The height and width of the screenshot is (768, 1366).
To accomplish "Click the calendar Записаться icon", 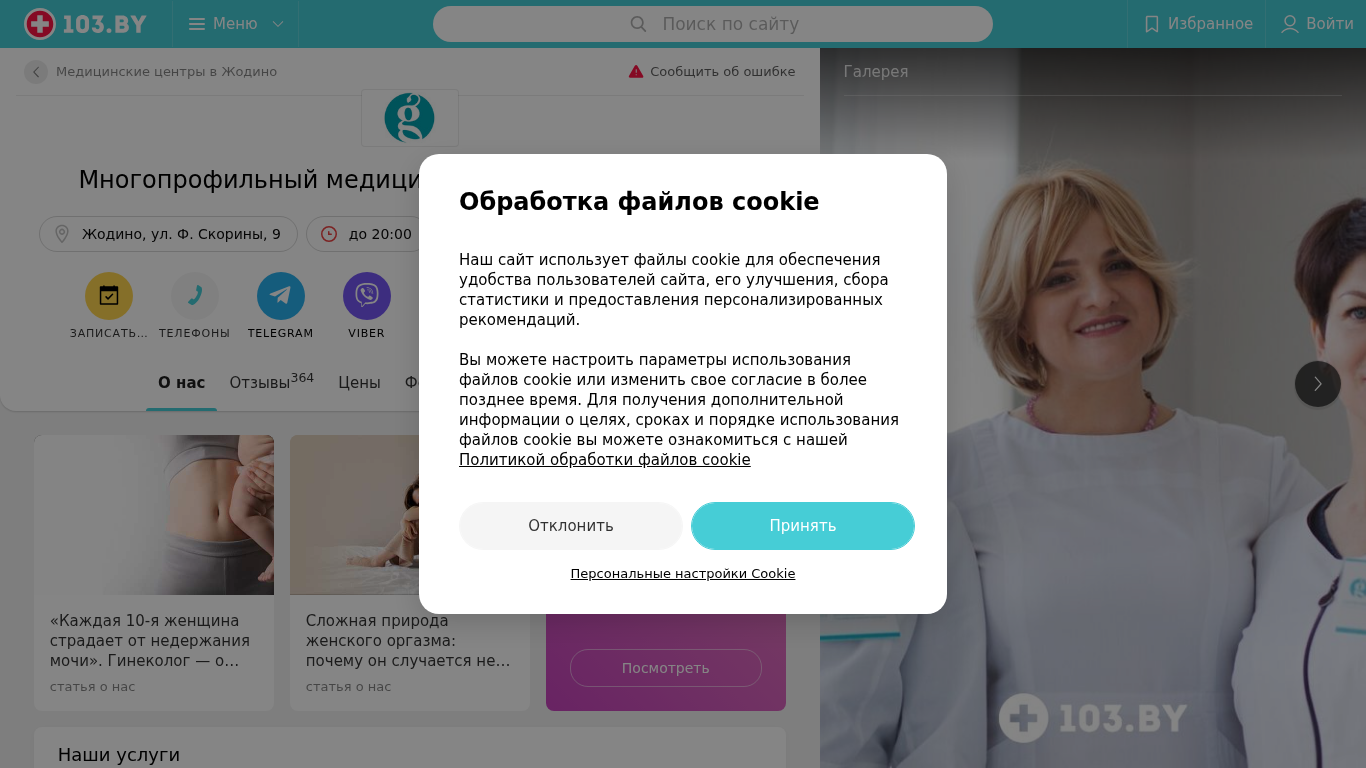I will click(x=109, y=296).
